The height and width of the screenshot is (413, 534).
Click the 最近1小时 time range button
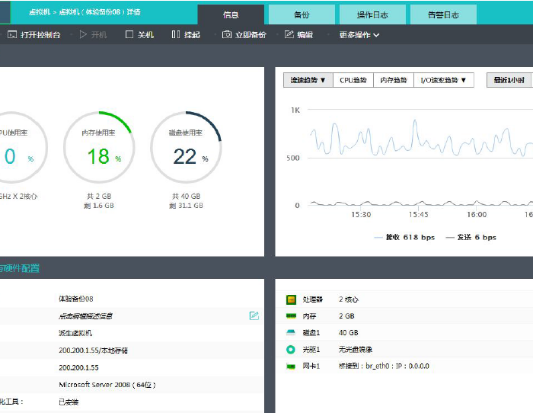(509, 80)
